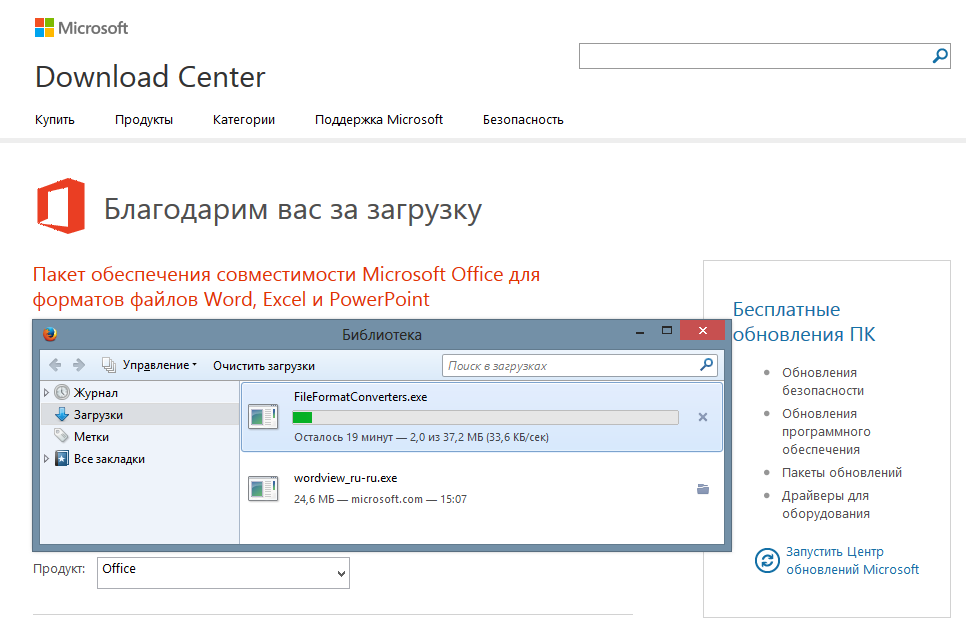
Task: Select Метки in the Library sidebar
Action: [91, 437]
